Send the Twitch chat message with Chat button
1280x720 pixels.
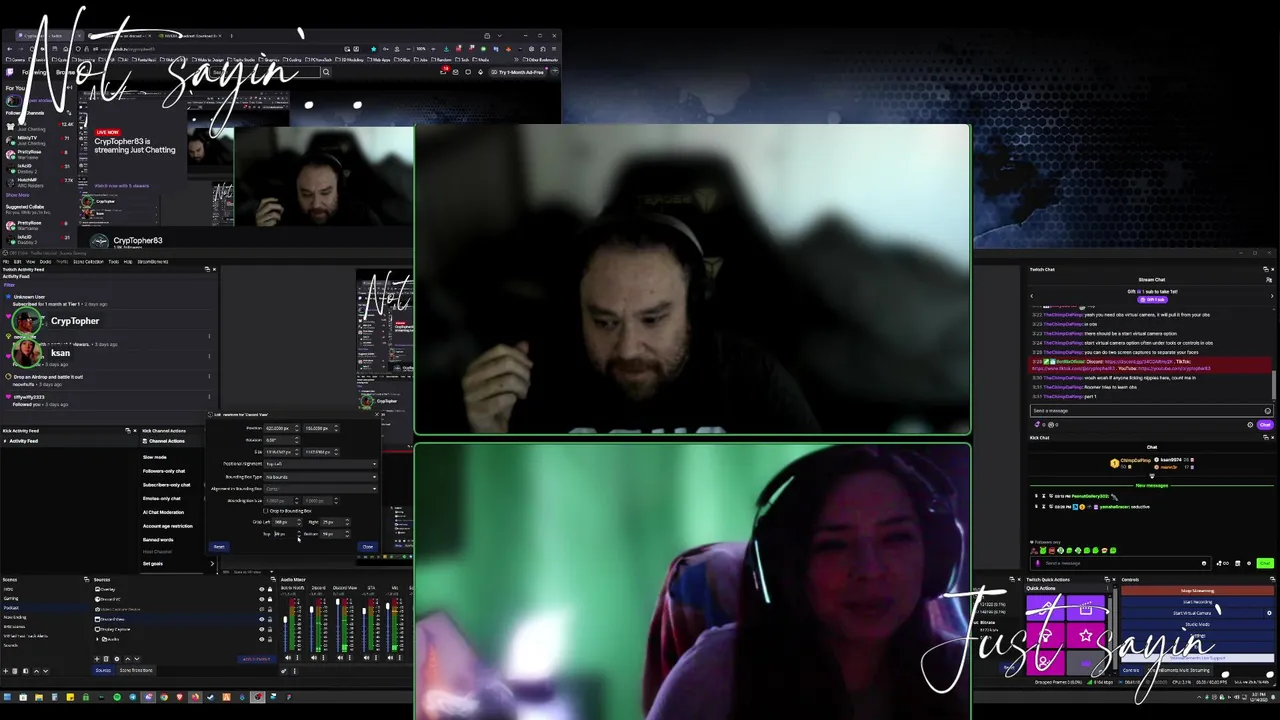[x=1265, y=425]
